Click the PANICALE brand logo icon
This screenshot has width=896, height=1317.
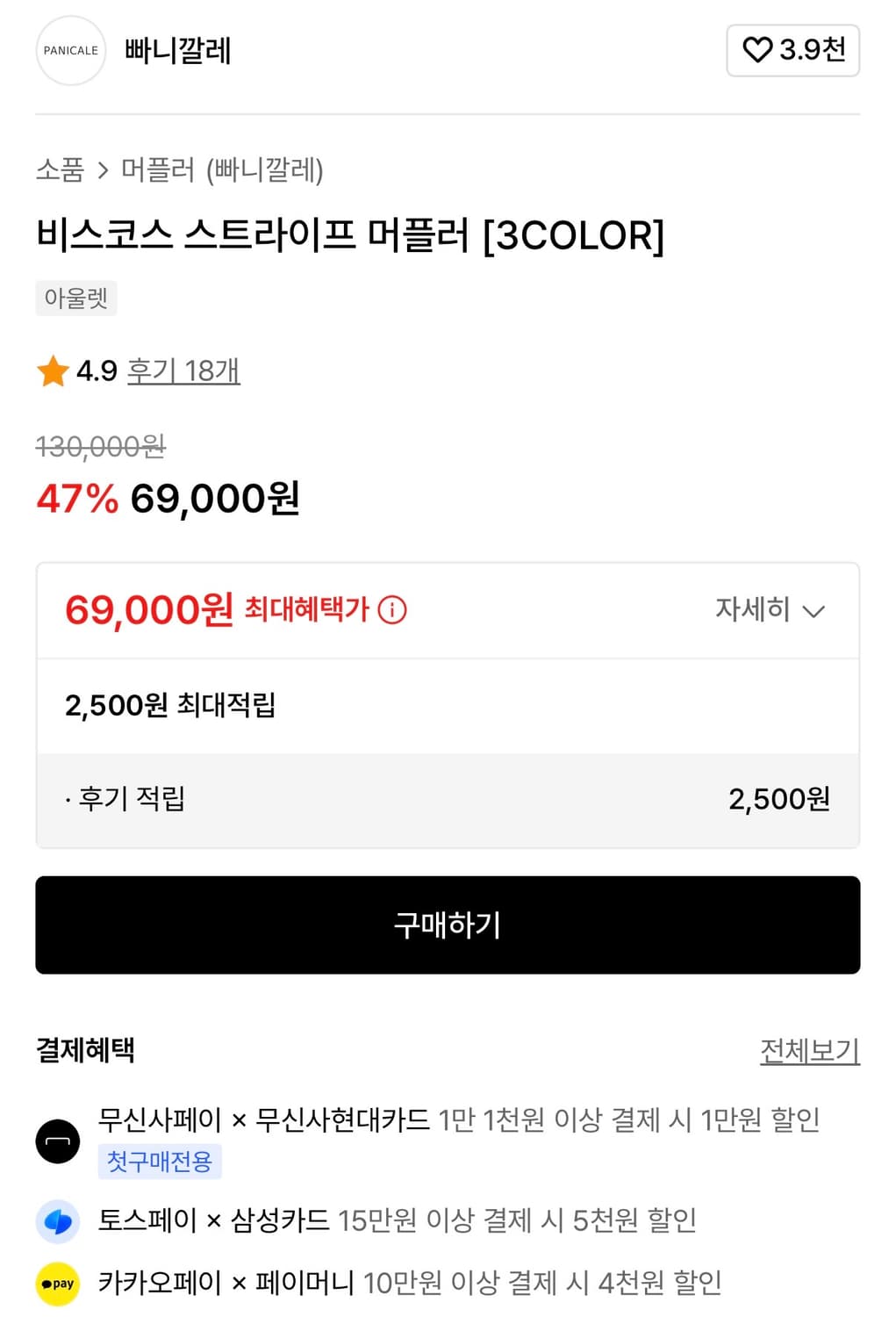tap(70, 51)
